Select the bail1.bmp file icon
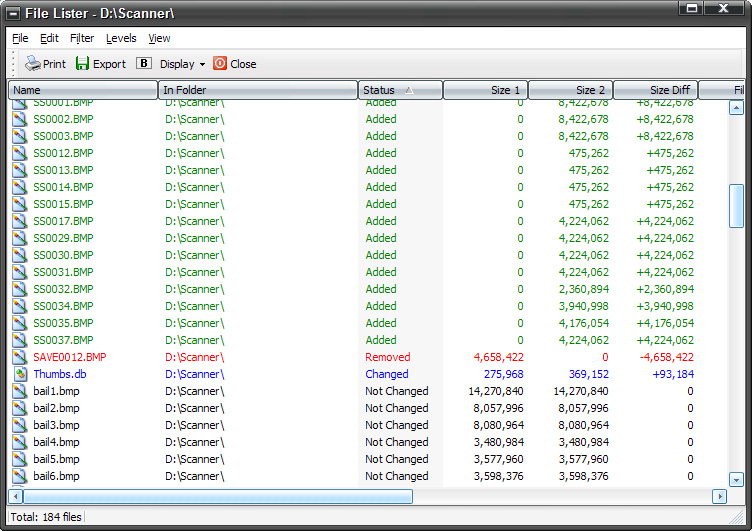The width and height of the screenshot is (752, 531). tap(20, 391)
